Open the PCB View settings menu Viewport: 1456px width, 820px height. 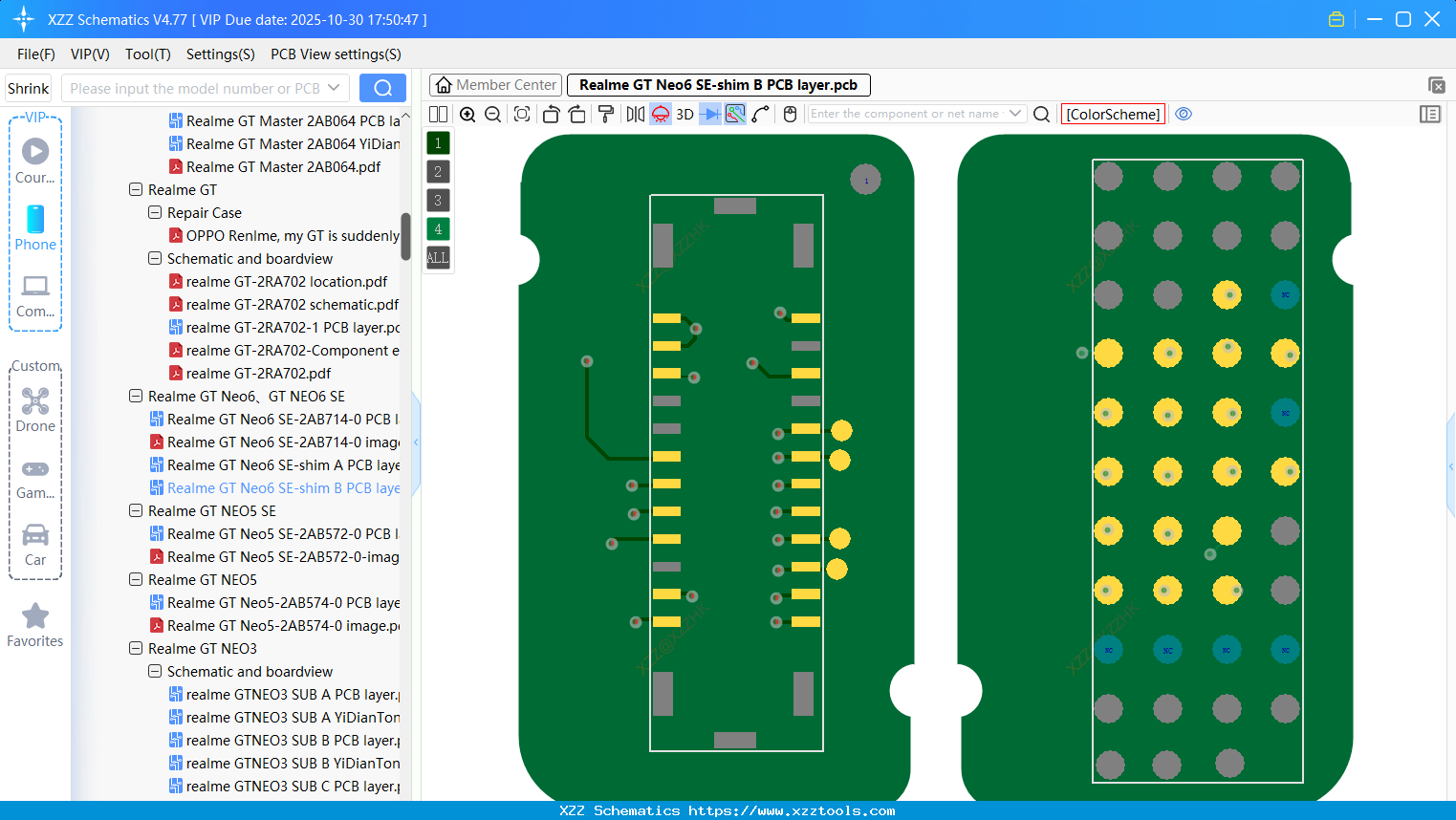[336, 54]
